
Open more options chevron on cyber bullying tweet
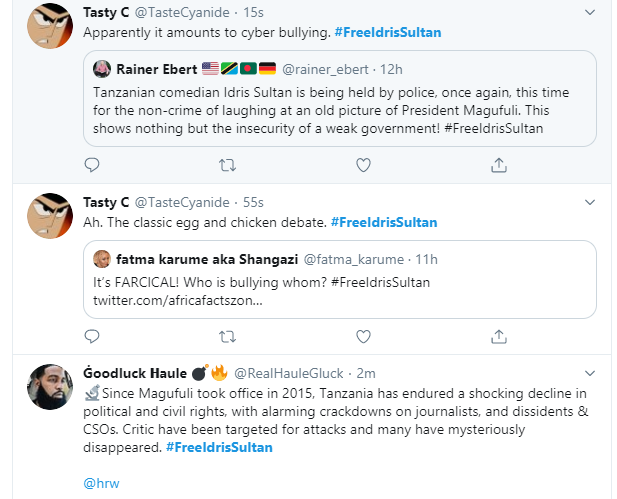[x=590, y=14]
